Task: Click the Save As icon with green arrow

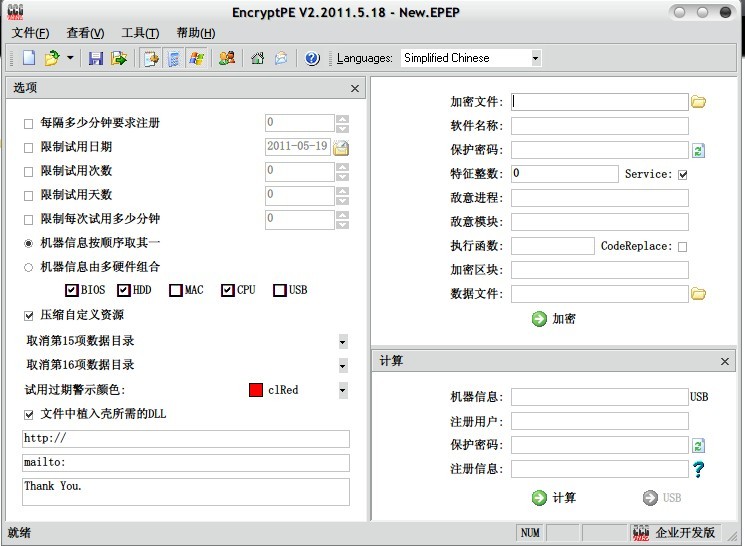Action: click(118, 58)
